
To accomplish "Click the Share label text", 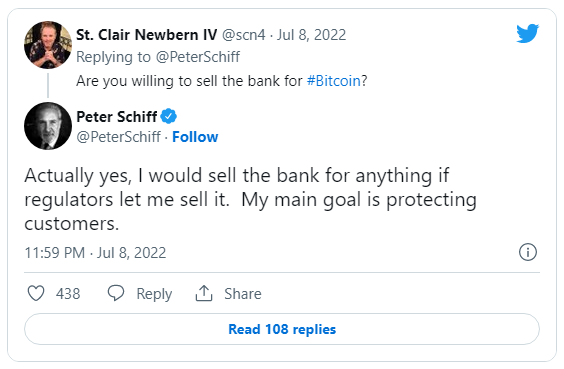I will (243, 293).
